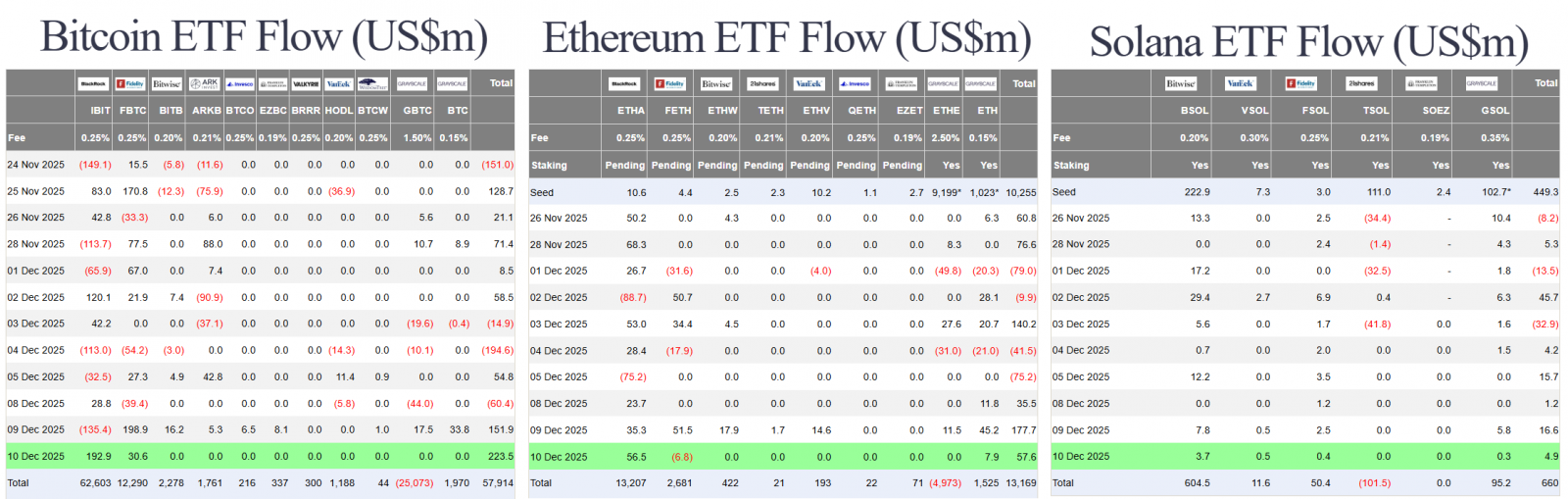Click the Solana ETF Flow heading

point(1308,42)
